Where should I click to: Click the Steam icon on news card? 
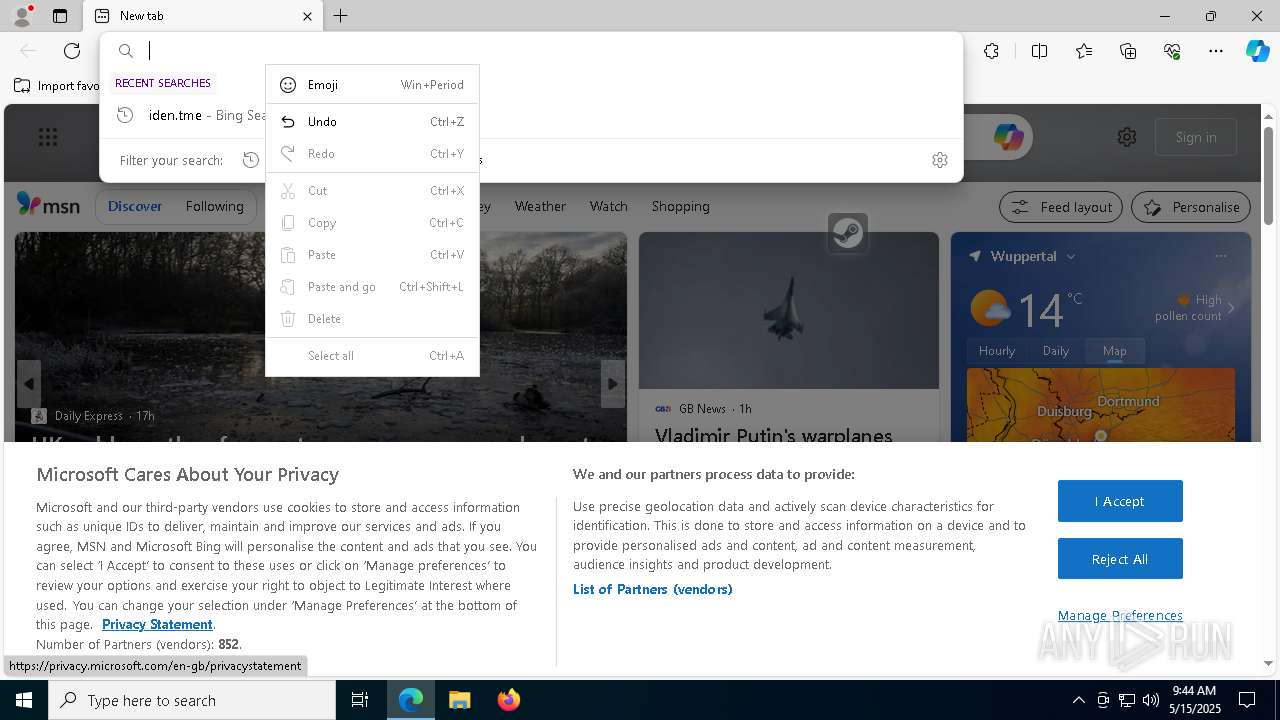[847, 233]
